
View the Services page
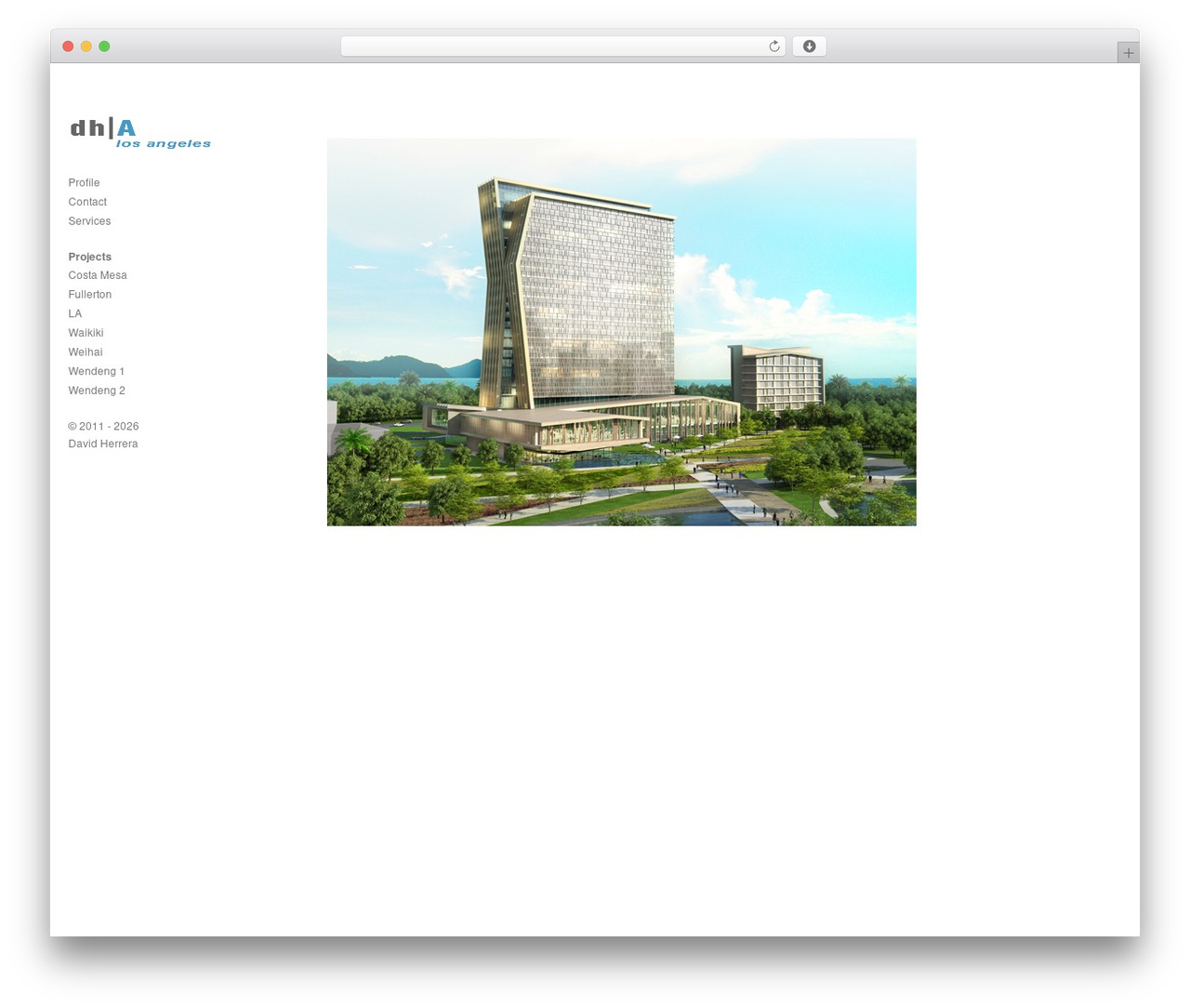coord(89,221)
